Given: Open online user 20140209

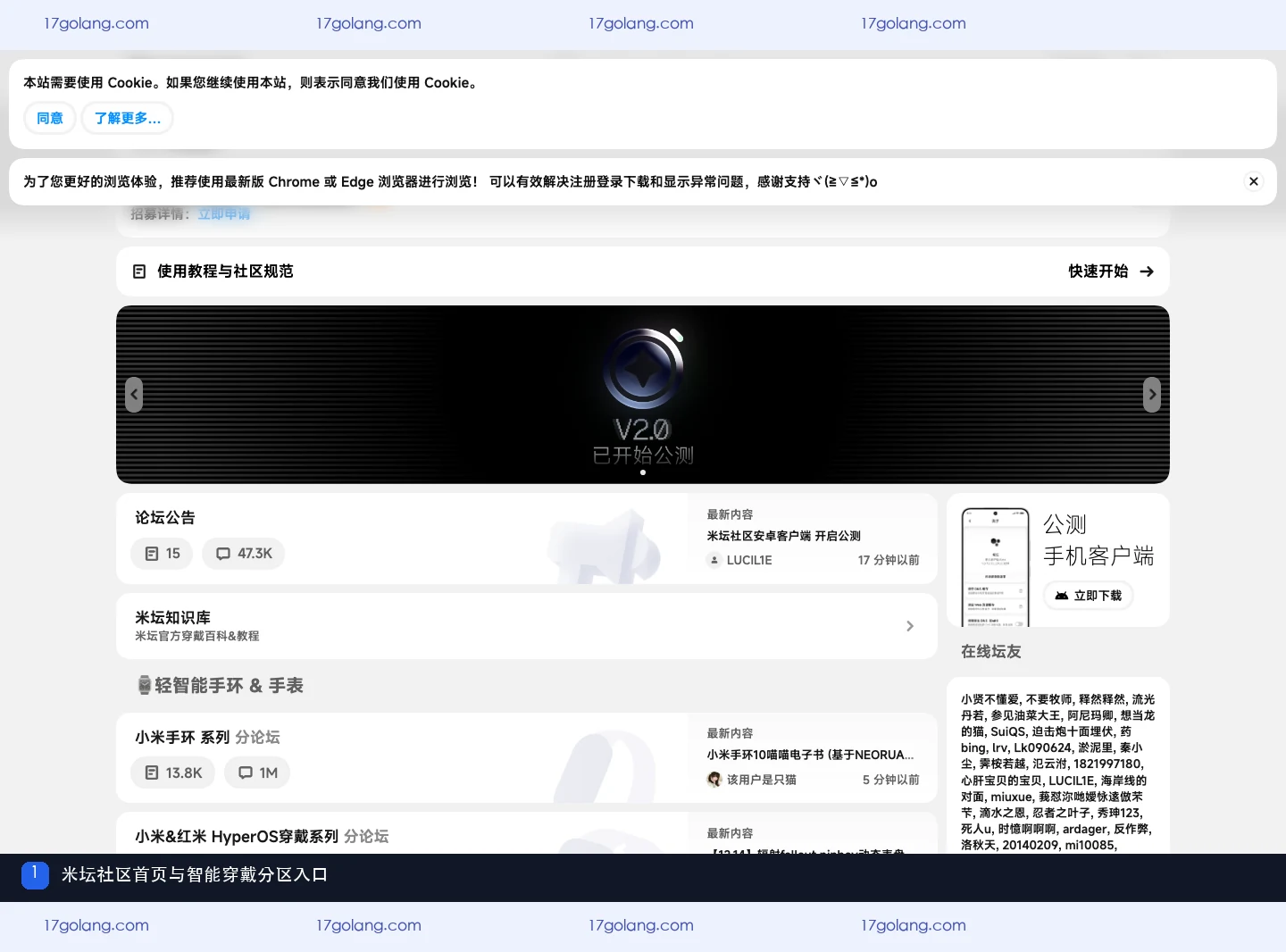Looking at the screenshot, I should coord(1030,845).
